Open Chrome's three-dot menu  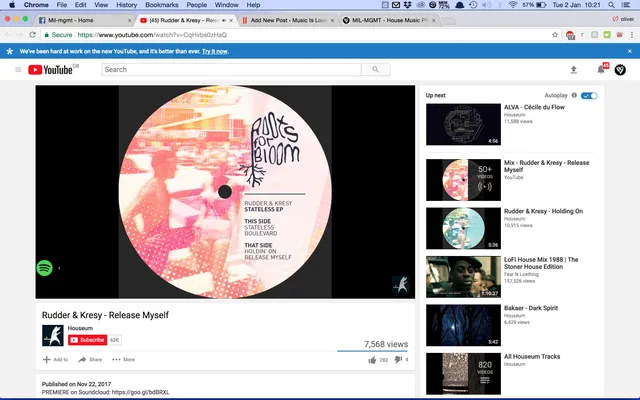coord(632,35)
